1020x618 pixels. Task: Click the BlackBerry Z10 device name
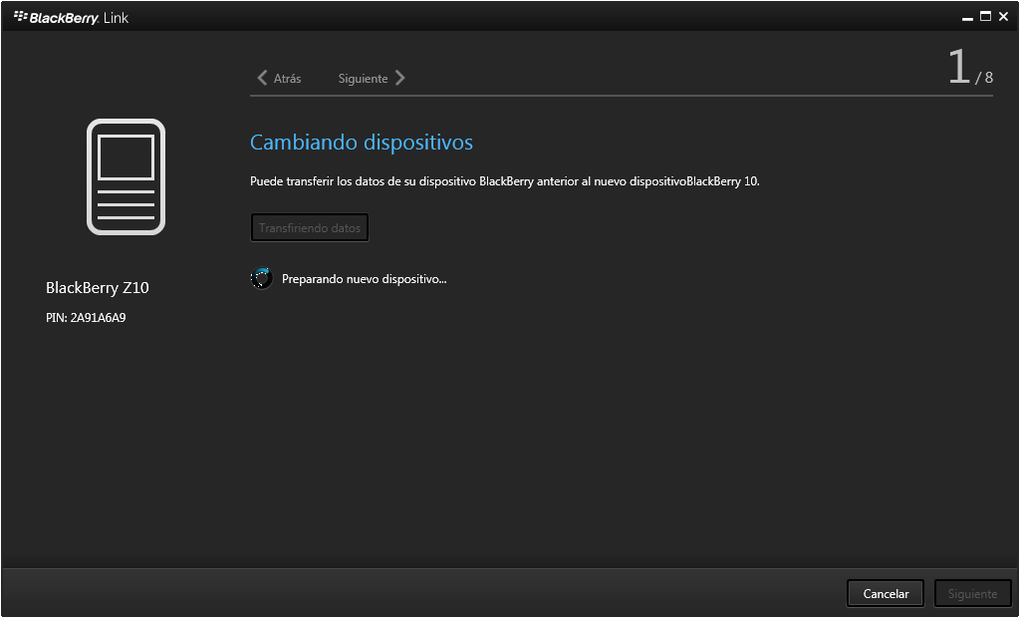tap(97, 288)
